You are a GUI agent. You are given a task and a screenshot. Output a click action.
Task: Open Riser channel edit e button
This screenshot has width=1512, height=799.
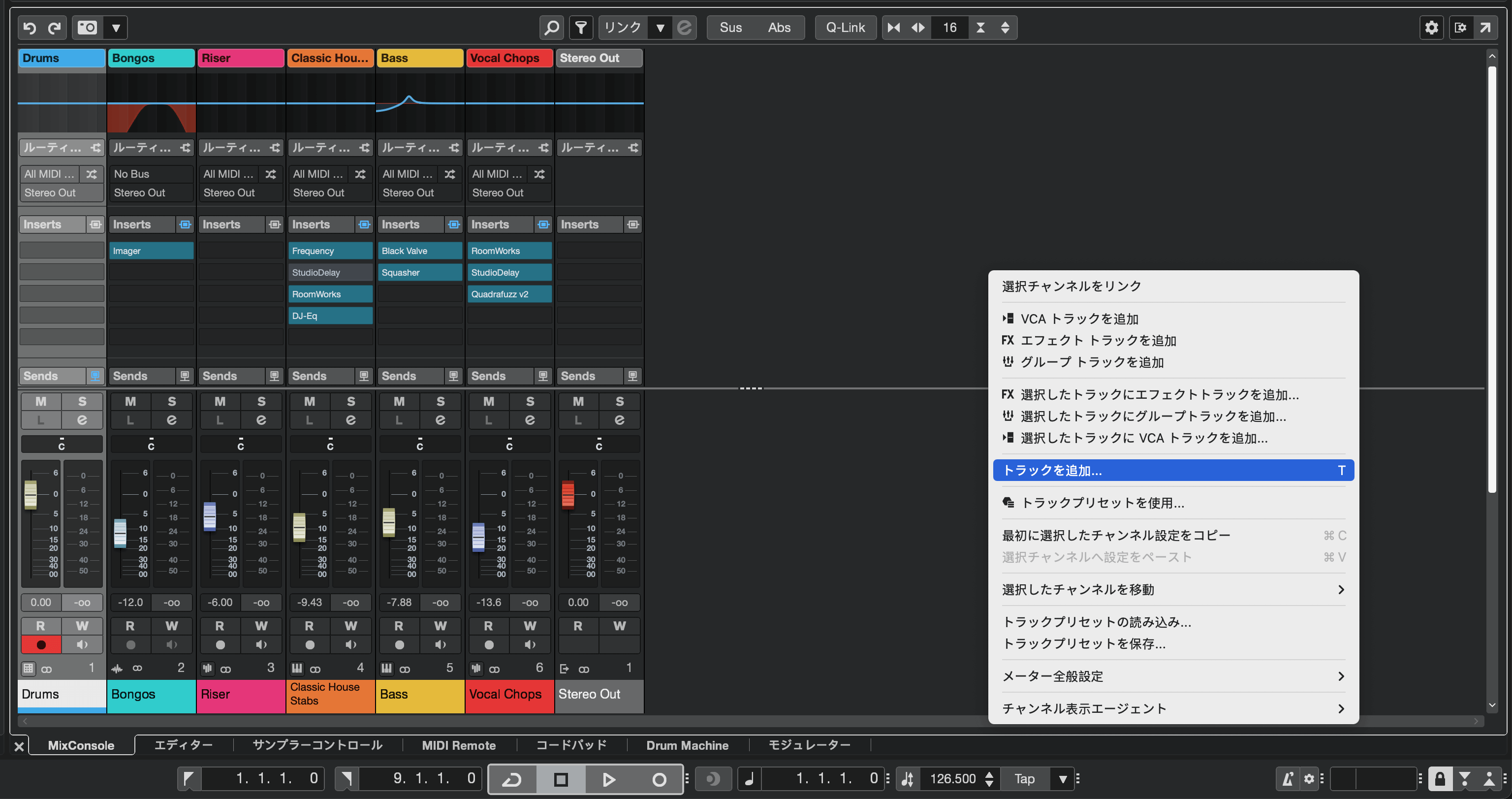[261, 420]
